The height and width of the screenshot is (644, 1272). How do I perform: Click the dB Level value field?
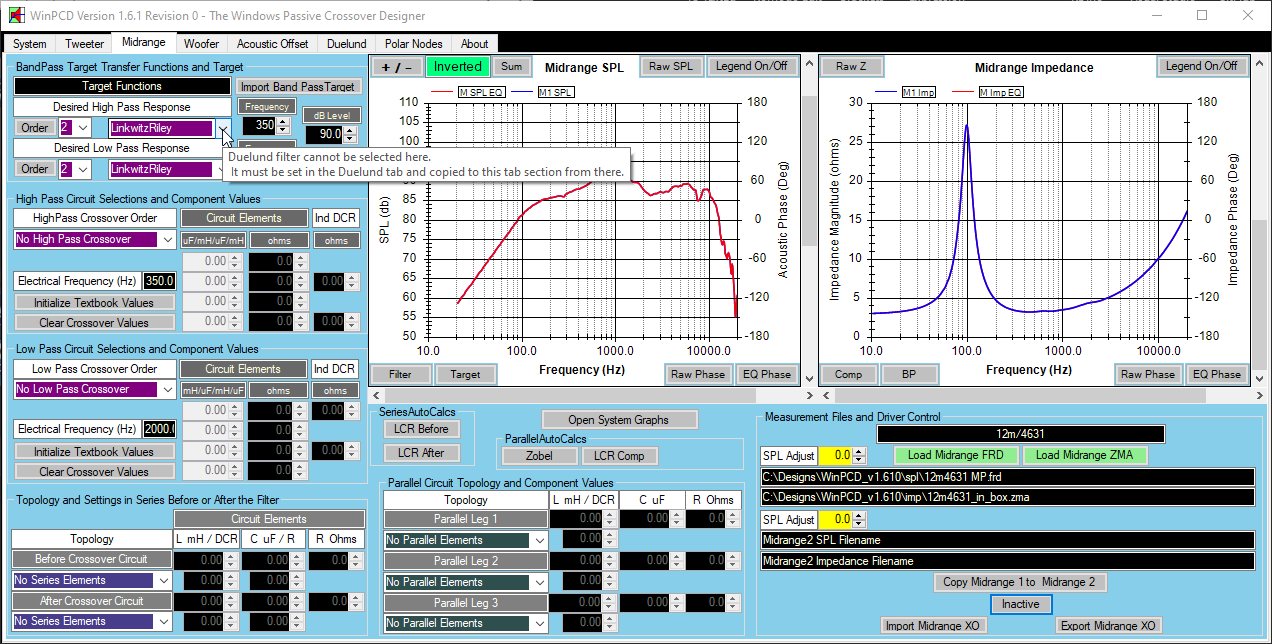click(326, 134)
